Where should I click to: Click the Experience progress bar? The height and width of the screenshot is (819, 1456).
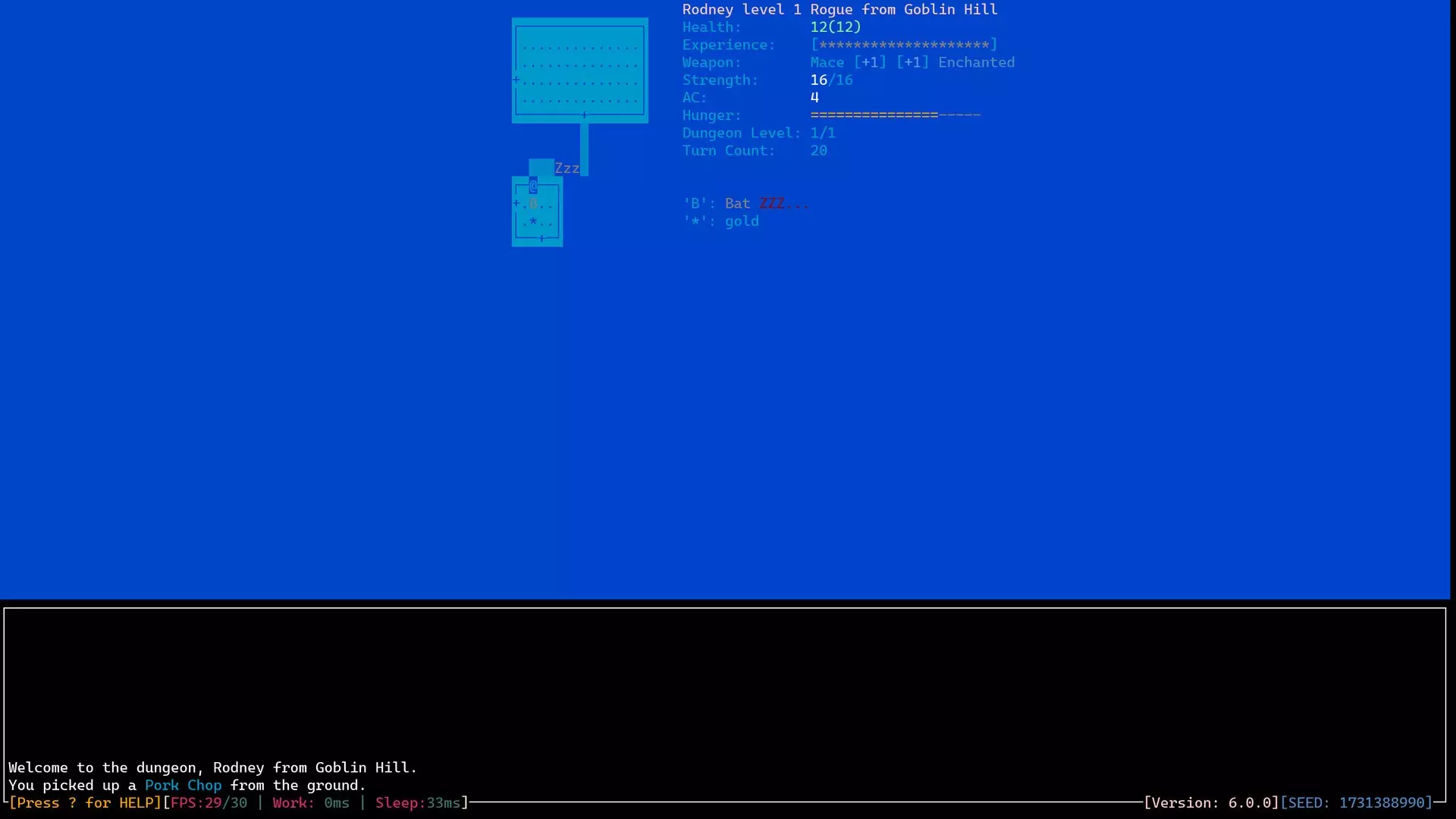point(903,45)
